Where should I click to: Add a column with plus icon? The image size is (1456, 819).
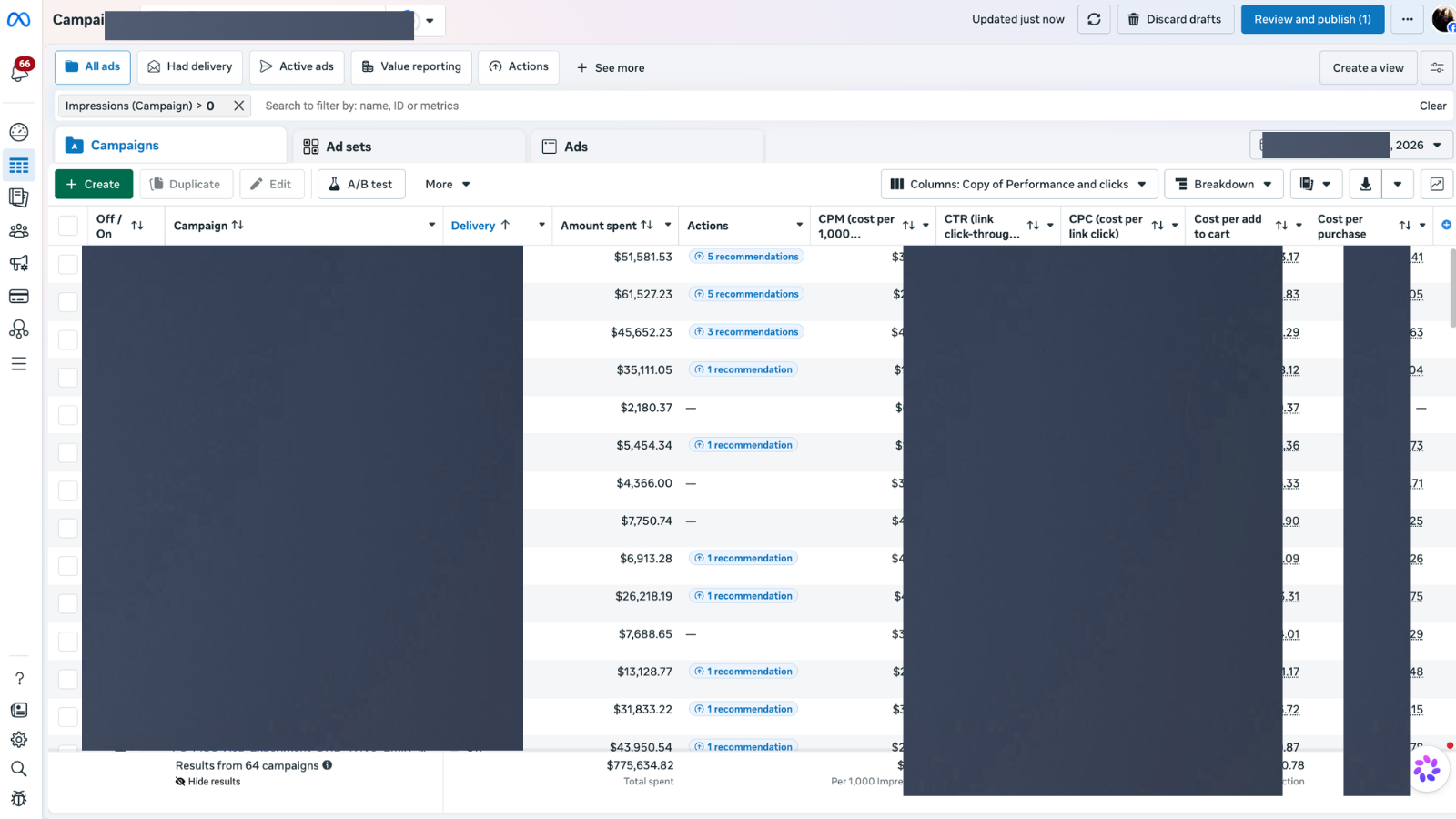click(1446, 225)
